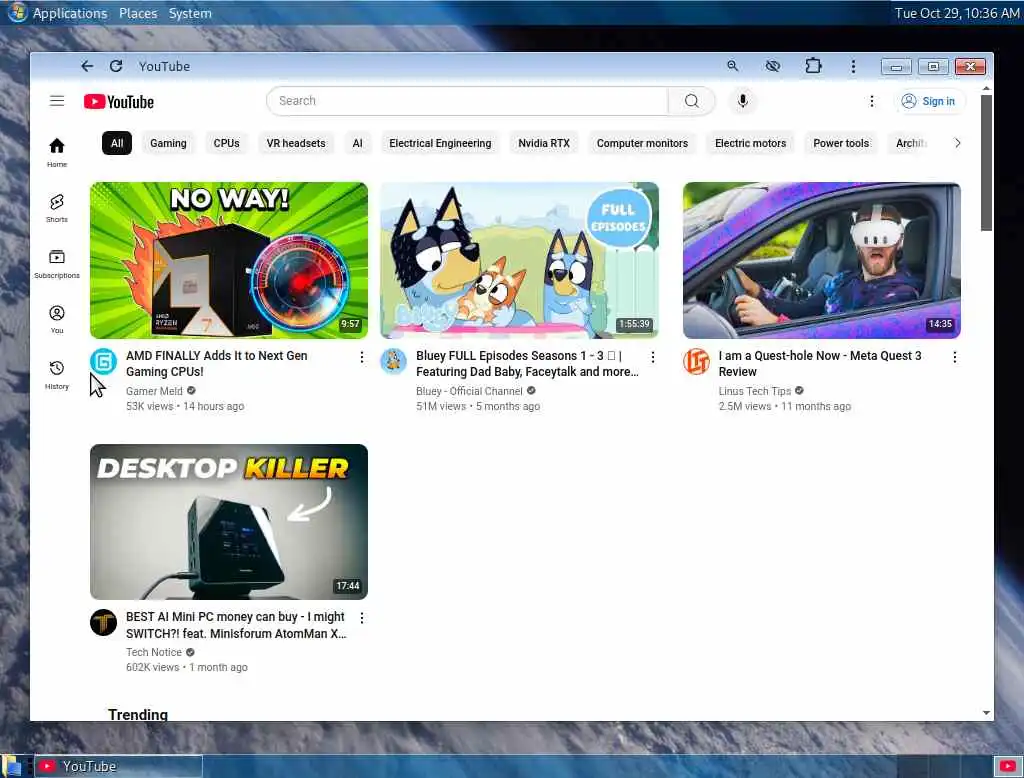Click the YouTube taskbar window button
Screen dimensions: 1024x778
(x=118, y=766)
